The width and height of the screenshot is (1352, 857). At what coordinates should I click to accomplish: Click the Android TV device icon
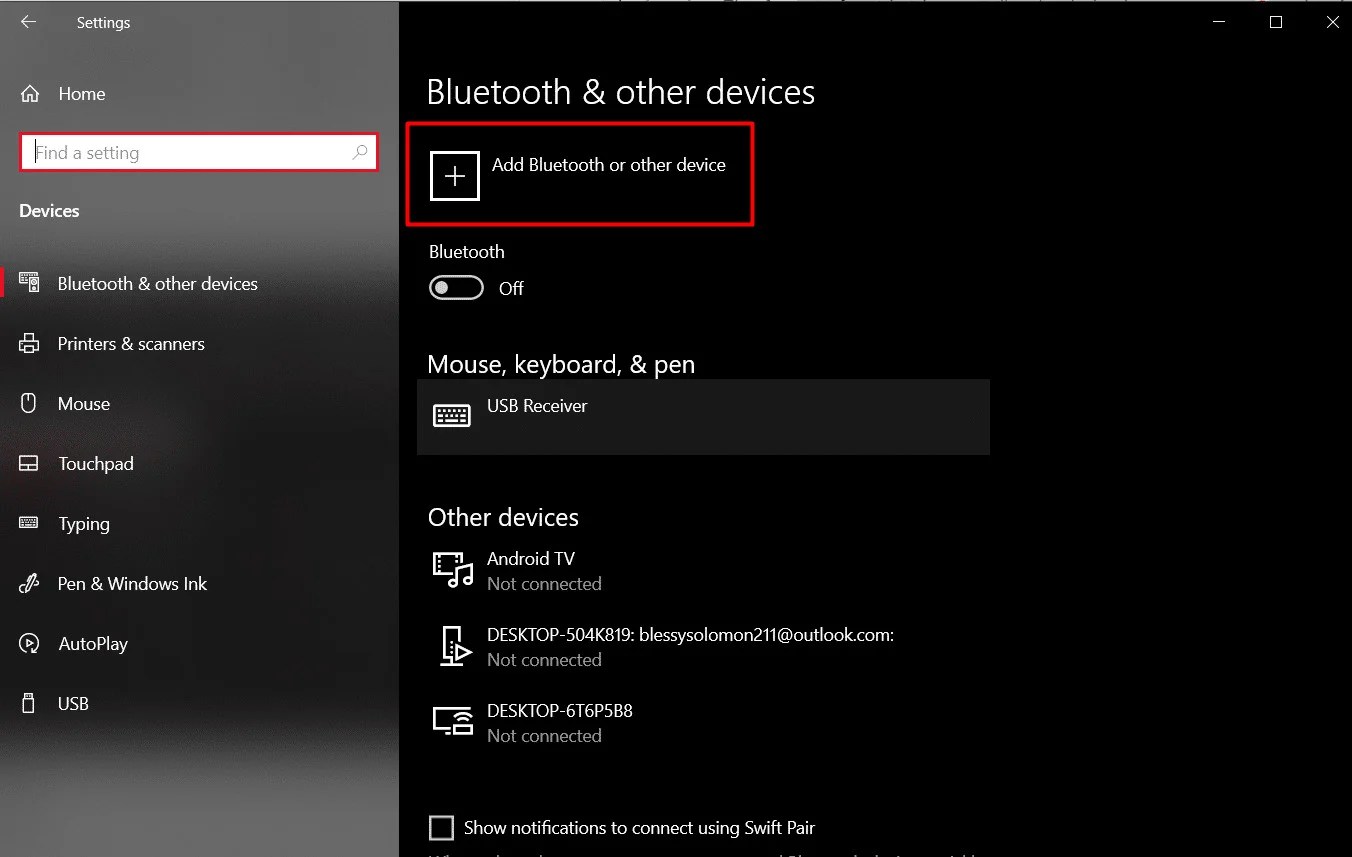coord(452,569)
